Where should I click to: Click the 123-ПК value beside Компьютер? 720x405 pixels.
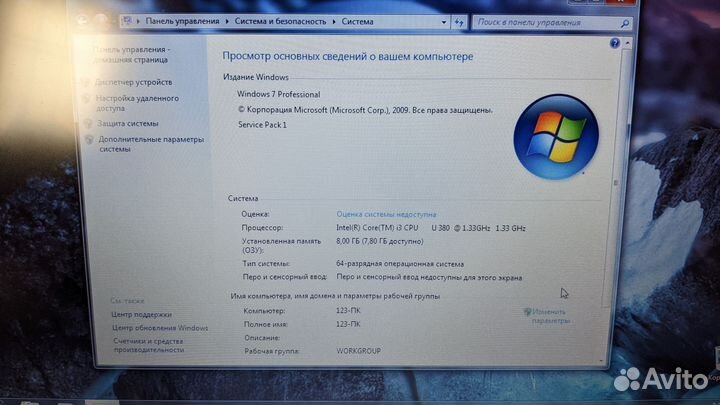pyautogui.click(x=348, y=311)
